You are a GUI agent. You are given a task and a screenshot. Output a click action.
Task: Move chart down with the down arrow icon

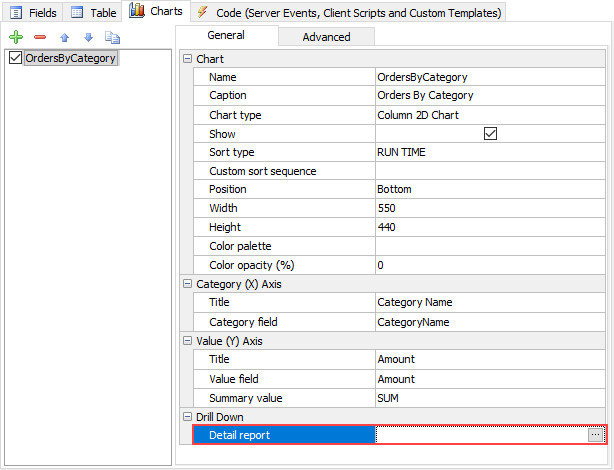(88, 37)
